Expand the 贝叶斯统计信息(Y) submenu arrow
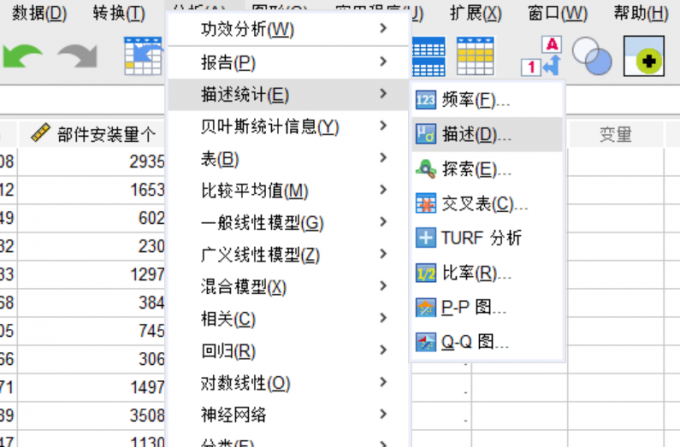The width and height of the screenshot is (680, 447). click(x=383, y=126)
